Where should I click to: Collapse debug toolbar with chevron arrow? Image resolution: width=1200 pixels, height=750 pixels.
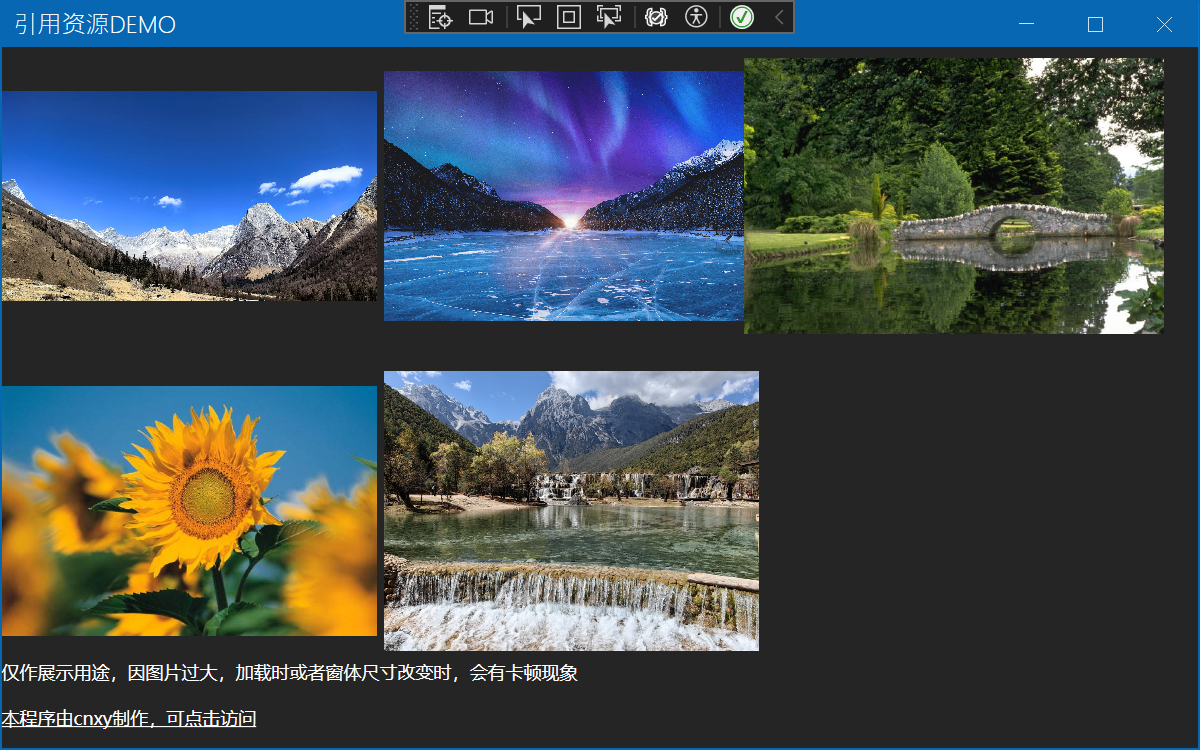pyautogui.click(x=779, y=17)
